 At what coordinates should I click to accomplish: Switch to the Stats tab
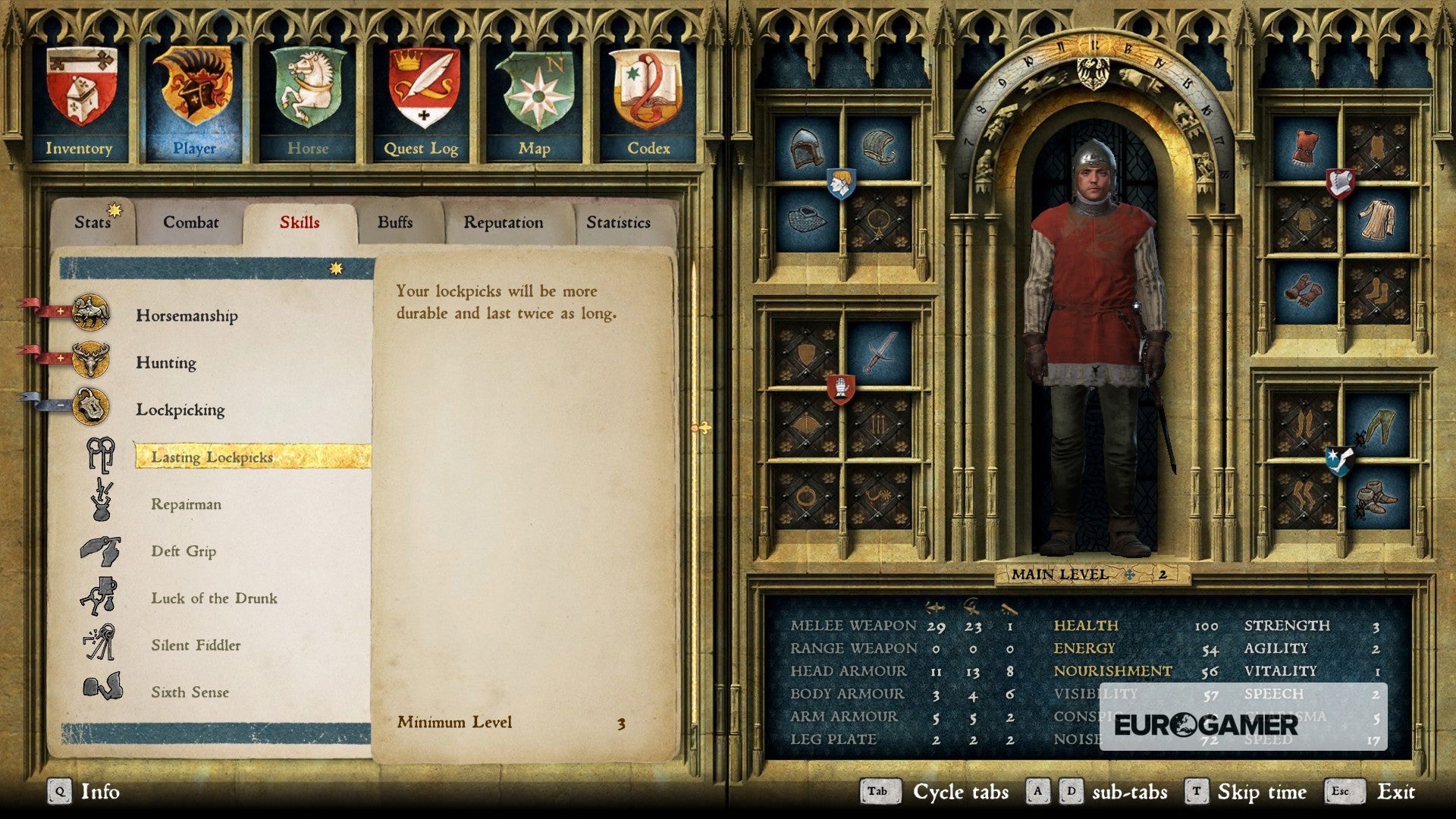95,224
